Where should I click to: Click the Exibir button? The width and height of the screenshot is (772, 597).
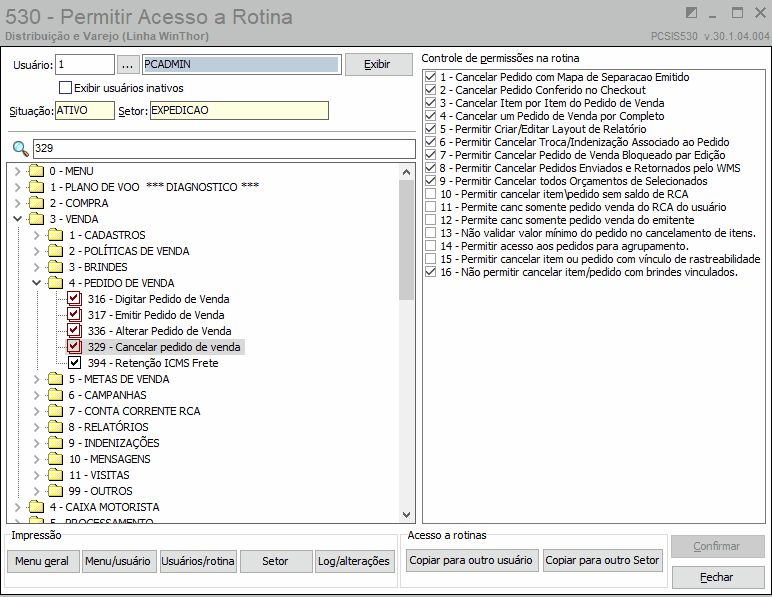coord(378,64)
